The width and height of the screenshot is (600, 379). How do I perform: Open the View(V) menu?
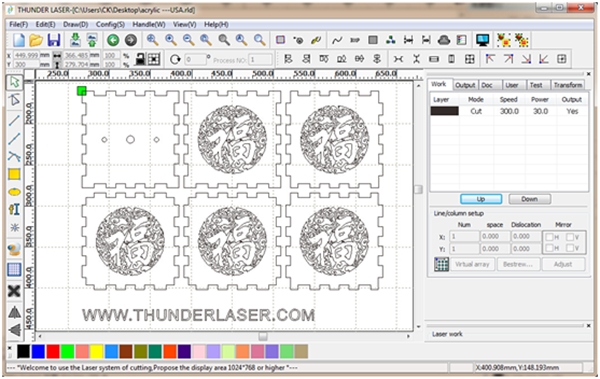click(x=184, y=25)
